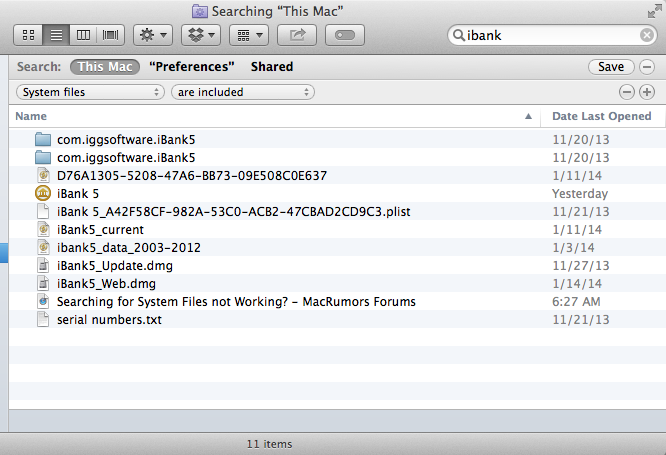Select the first com.iggsoftware.iBank5 folder
The image size is (666, 455).
[x=338, y=140]
